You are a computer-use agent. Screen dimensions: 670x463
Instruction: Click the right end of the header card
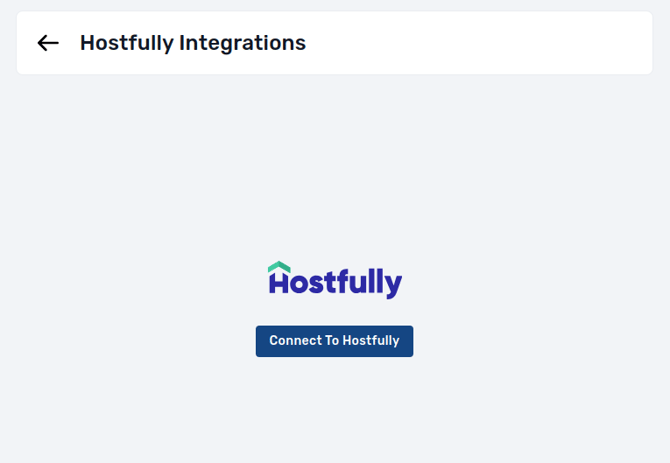coord(632,43)
